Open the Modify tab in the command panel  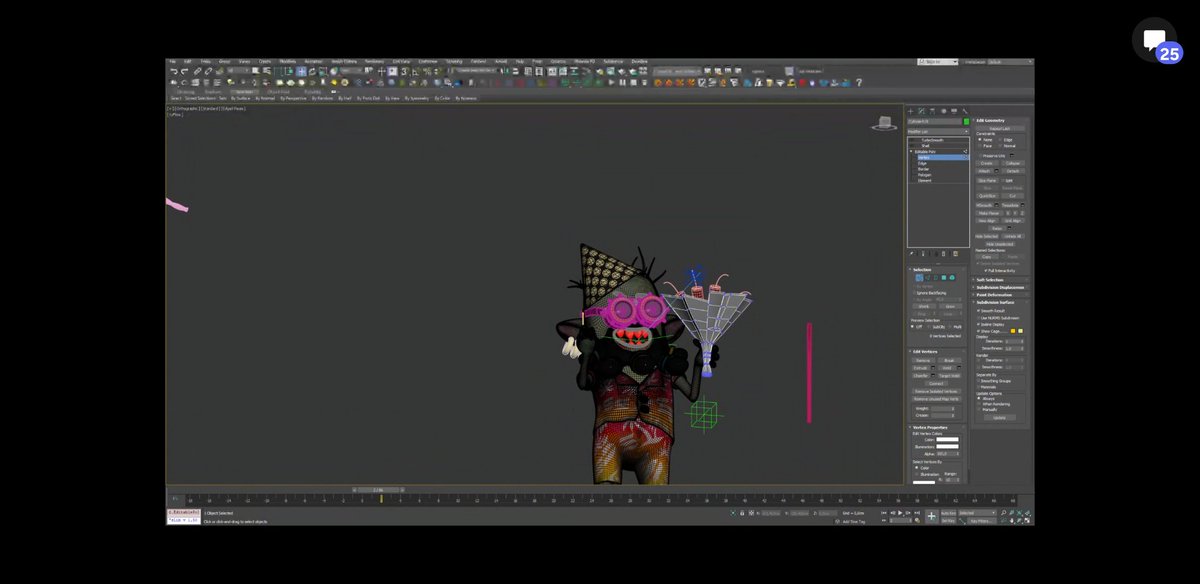[x=921, y=111]
